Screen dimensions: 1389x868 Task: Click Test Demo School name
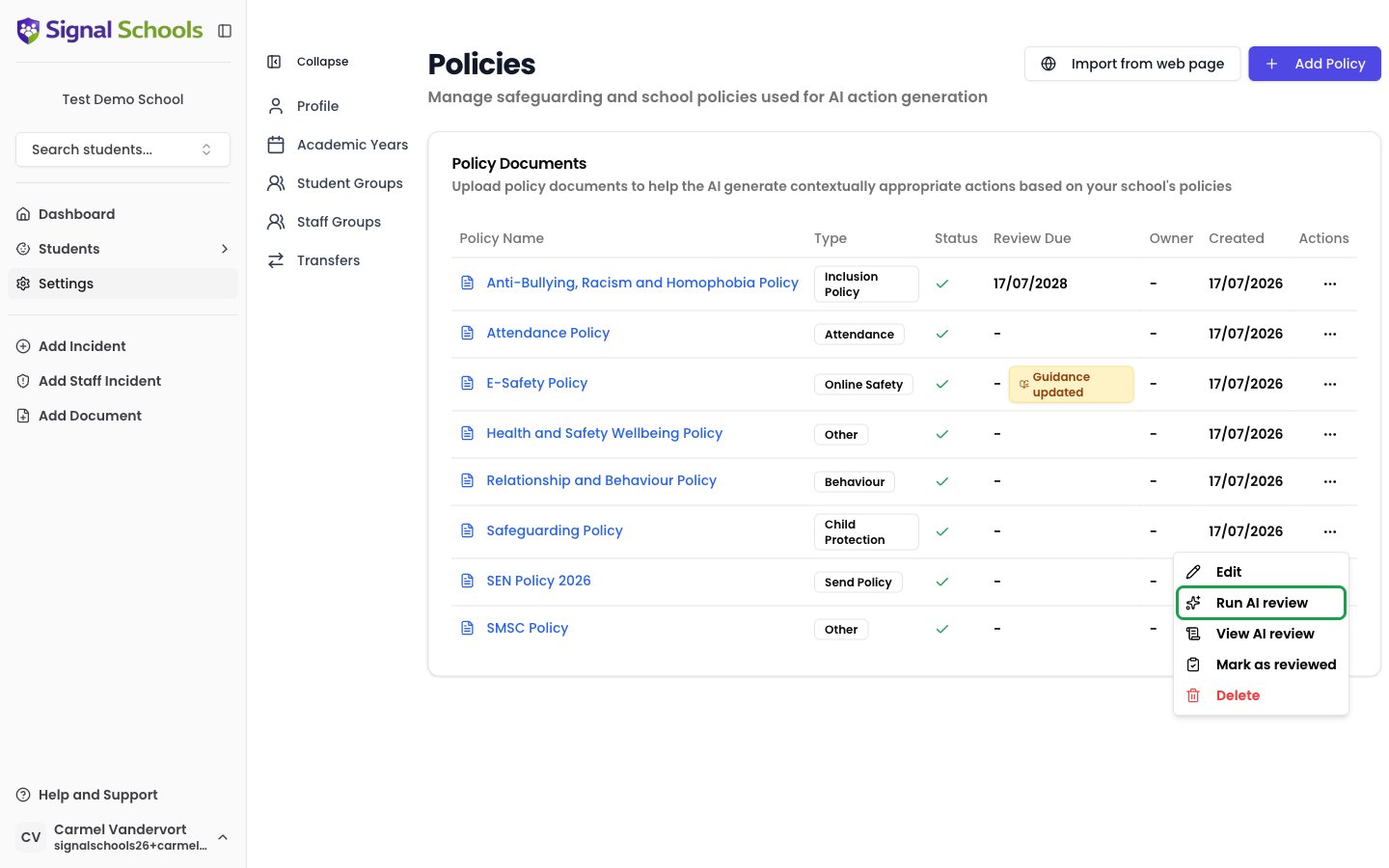coord(123,99)
